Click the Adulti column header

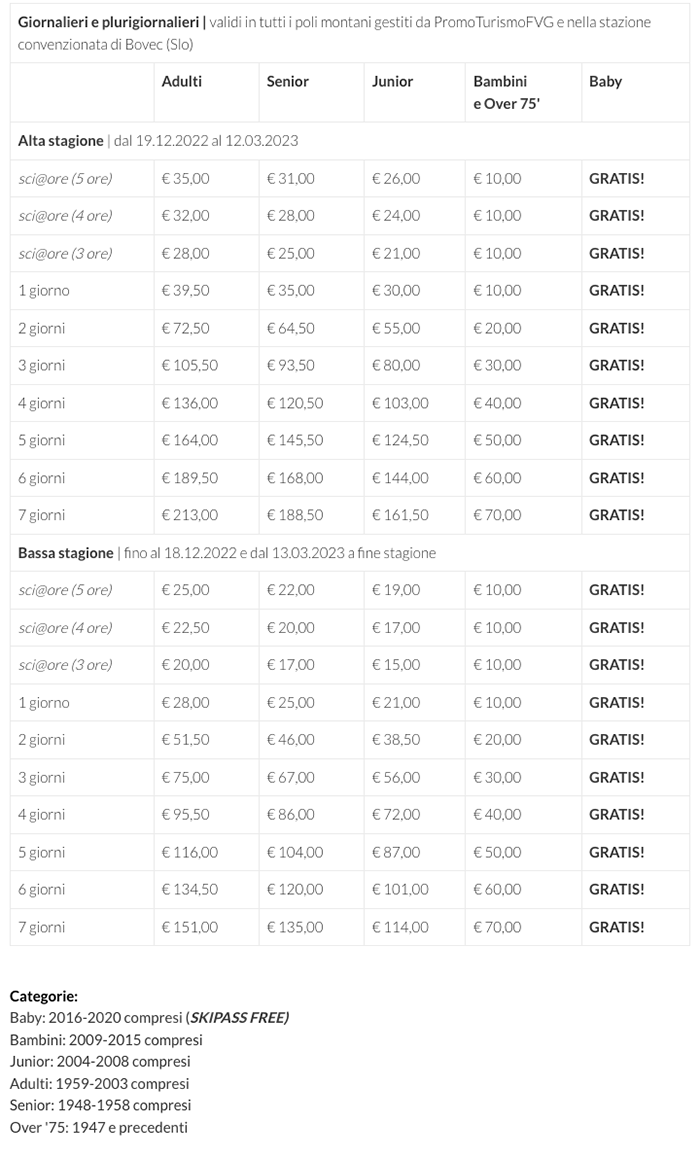point(182,81)
